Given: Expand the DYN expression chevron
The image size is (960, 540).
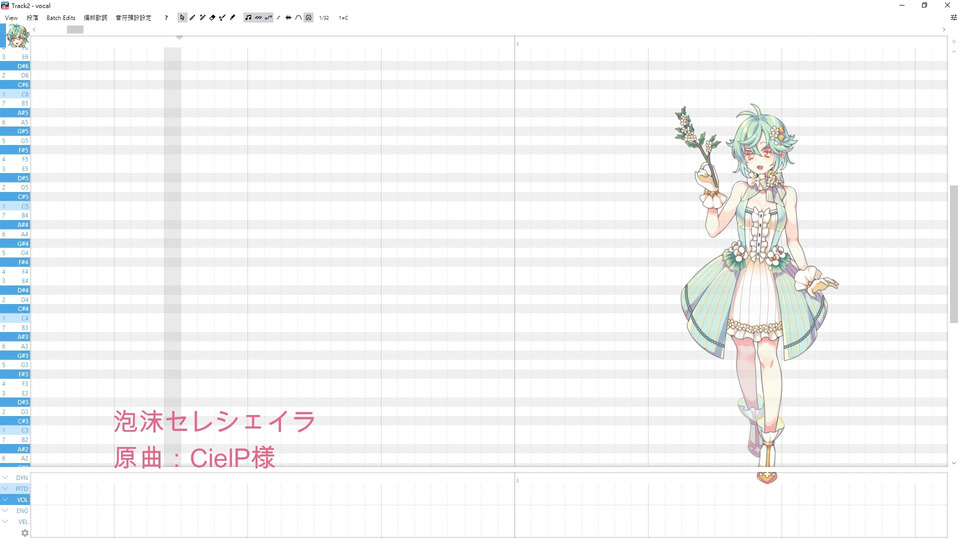Looking at the screenshot, I should click(x=5, y=478).
